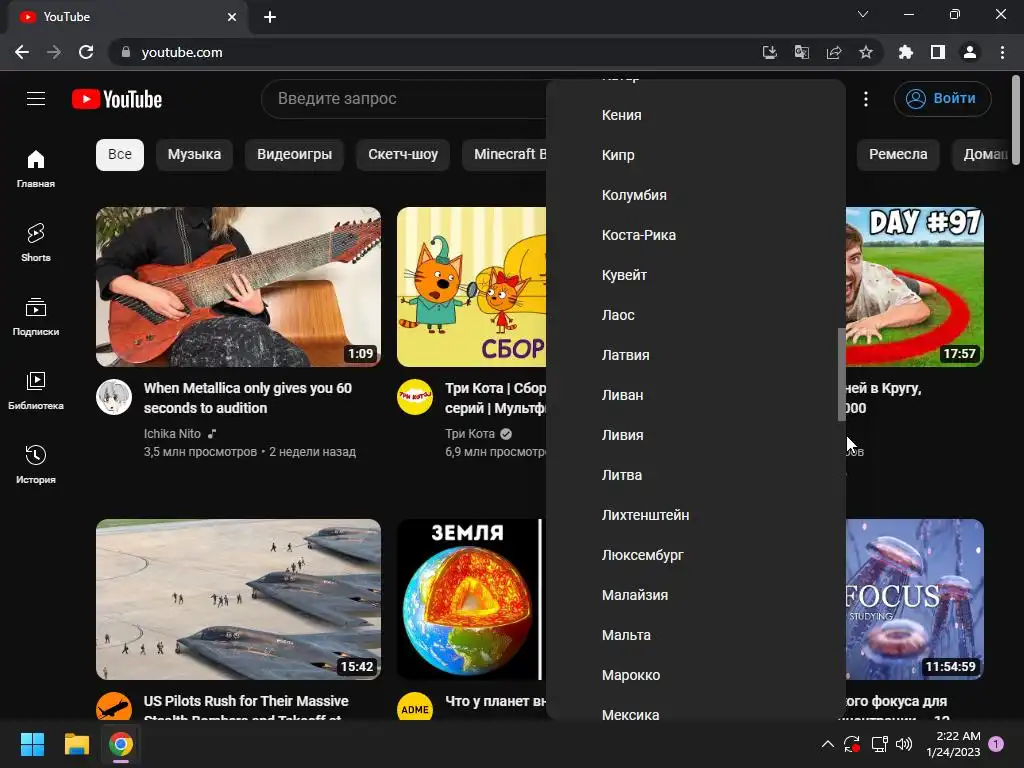
Task: Open Ichika Nito channel link
Action: [172, 434]
